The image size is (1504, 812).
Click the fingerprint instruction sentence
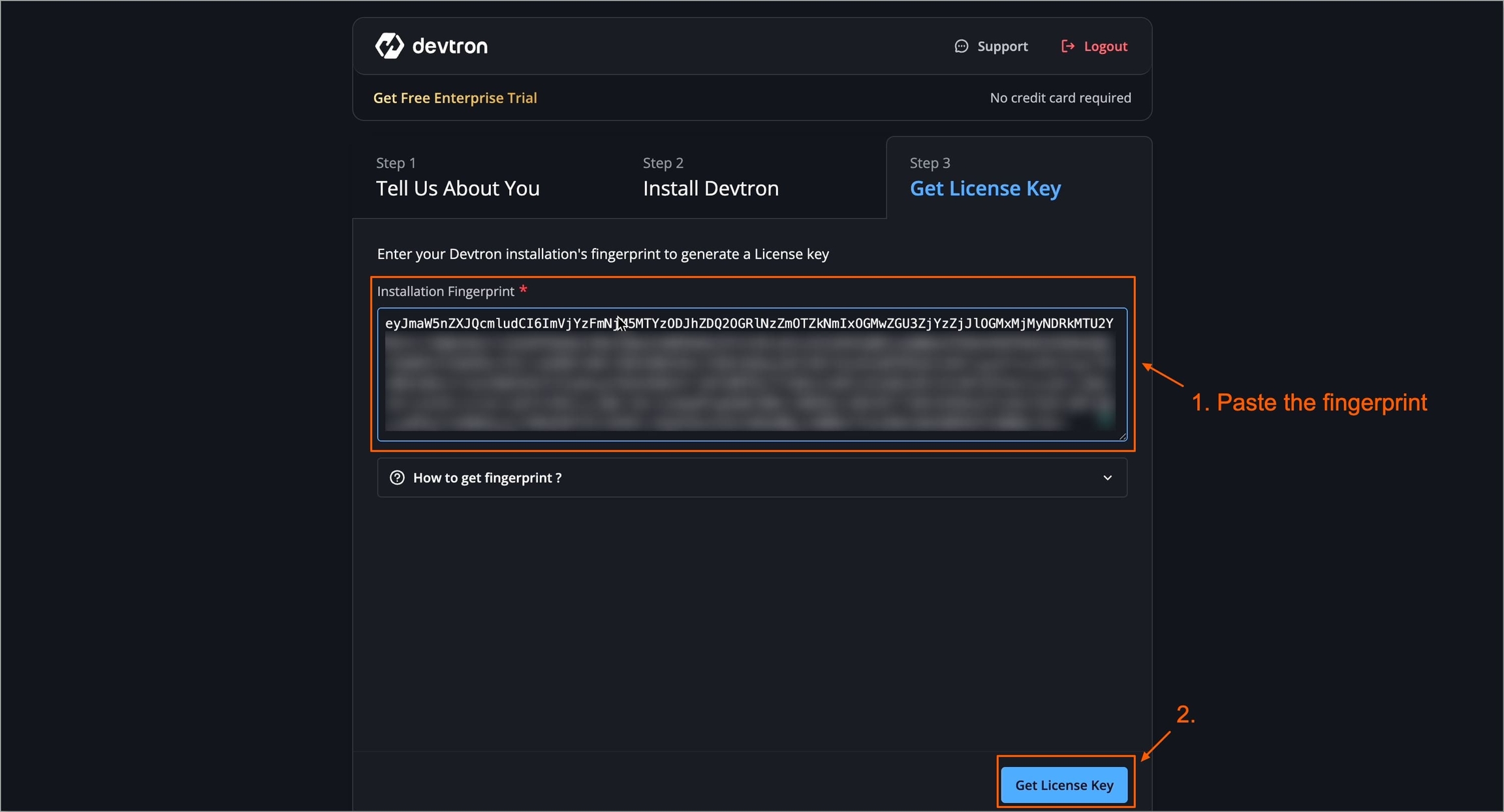tap(603, 254)
